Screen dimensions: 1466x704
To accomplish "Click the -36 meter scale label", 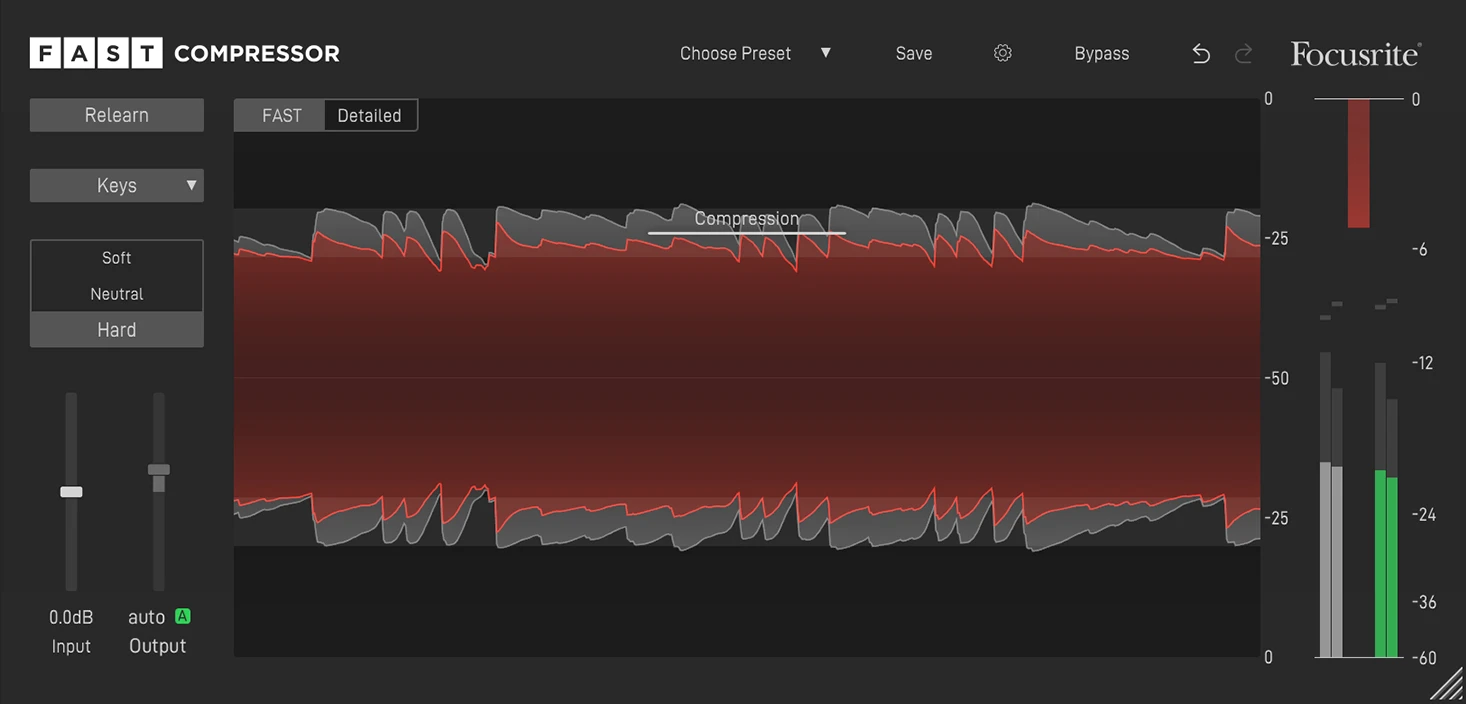I will point(1424,602).
